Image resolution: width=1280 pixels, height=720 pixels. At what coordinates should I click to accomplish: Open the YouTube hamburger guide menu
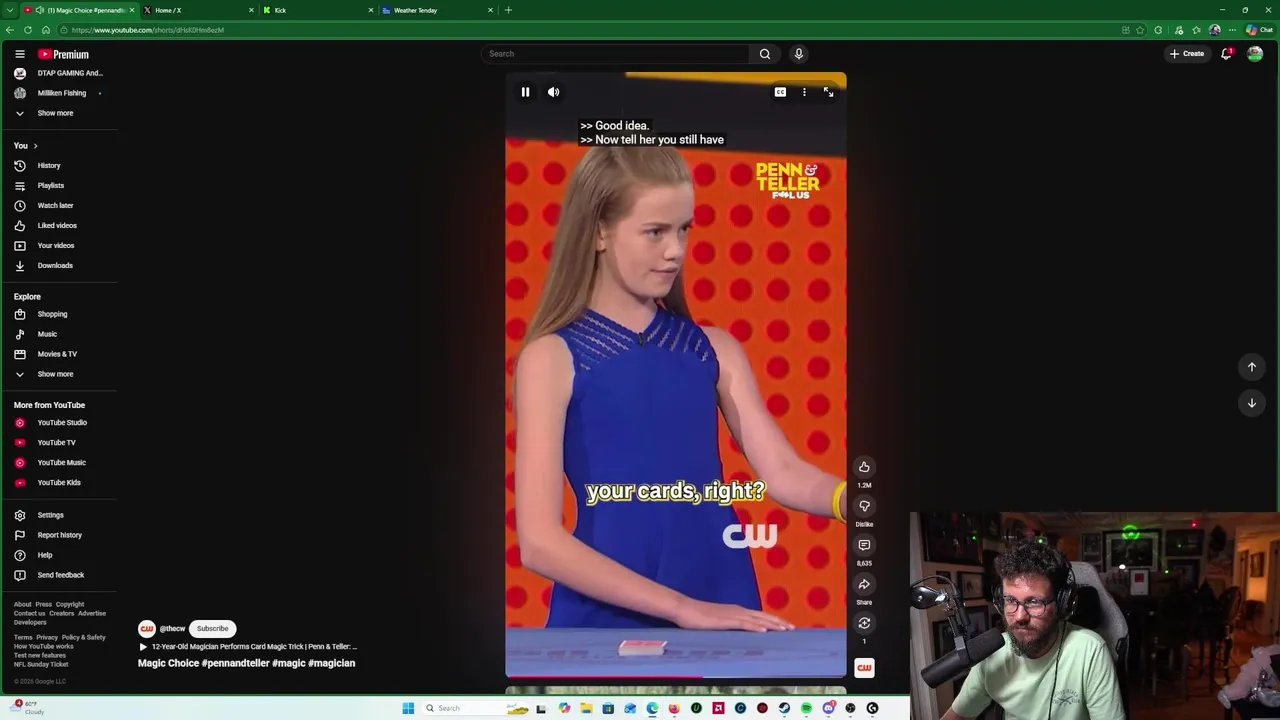point(19,54)
